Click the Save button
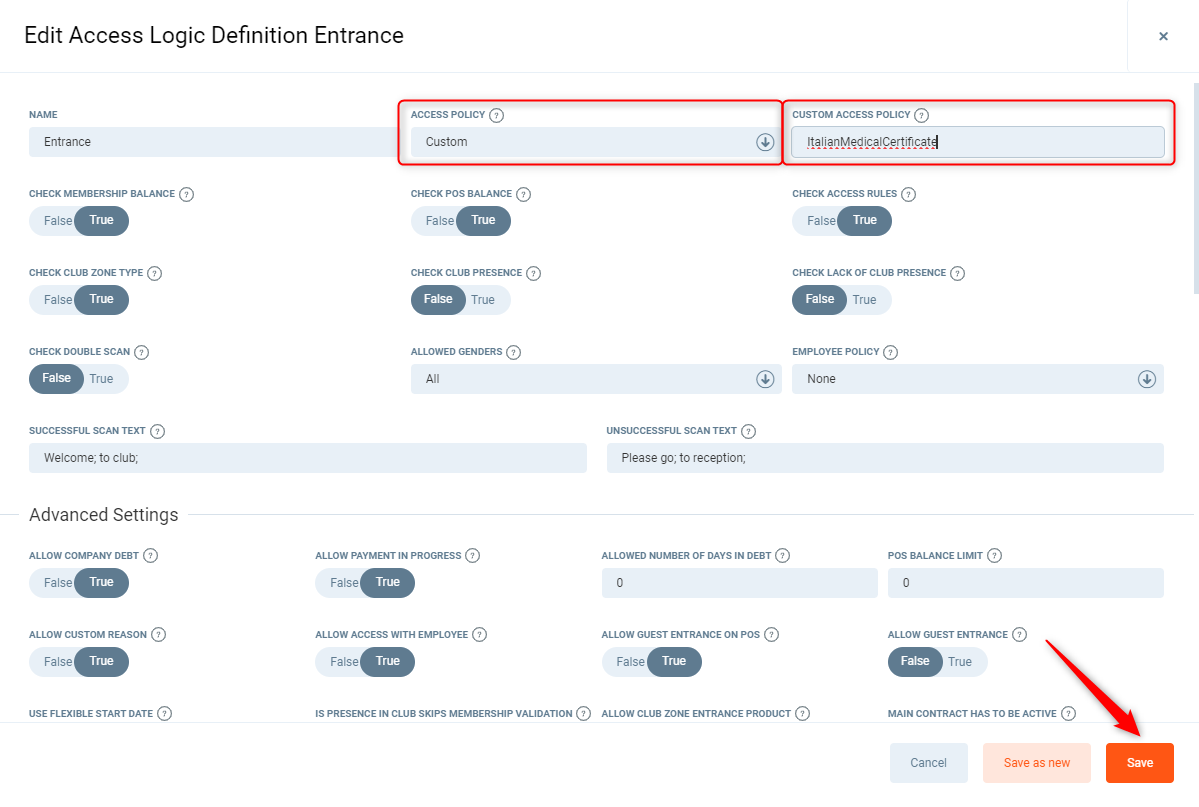The height and width of the screenshot is (807, 1199). pos(1139,763)
